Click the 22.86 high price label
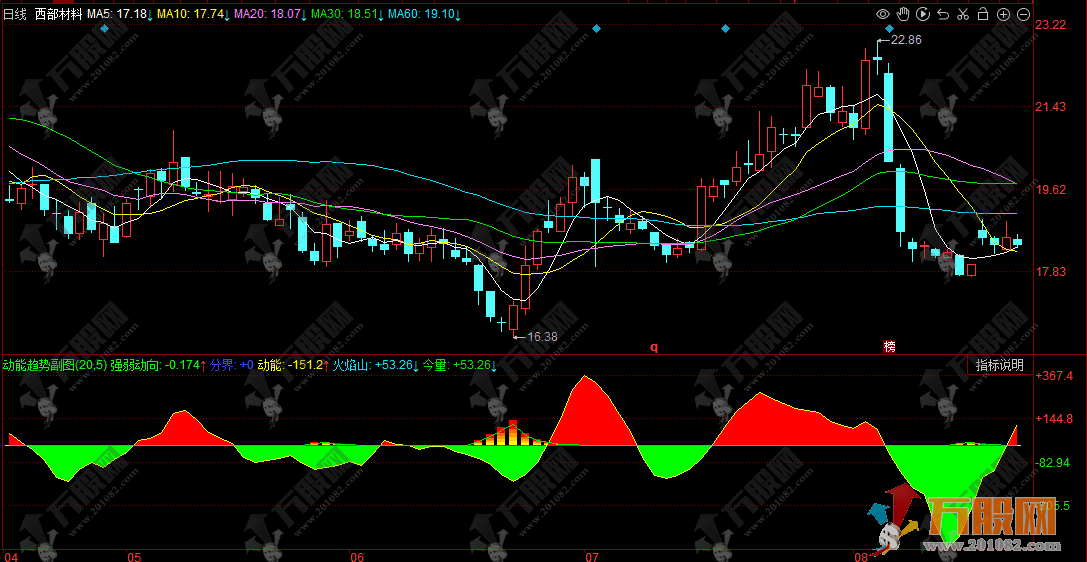 (x=906, y=40)
